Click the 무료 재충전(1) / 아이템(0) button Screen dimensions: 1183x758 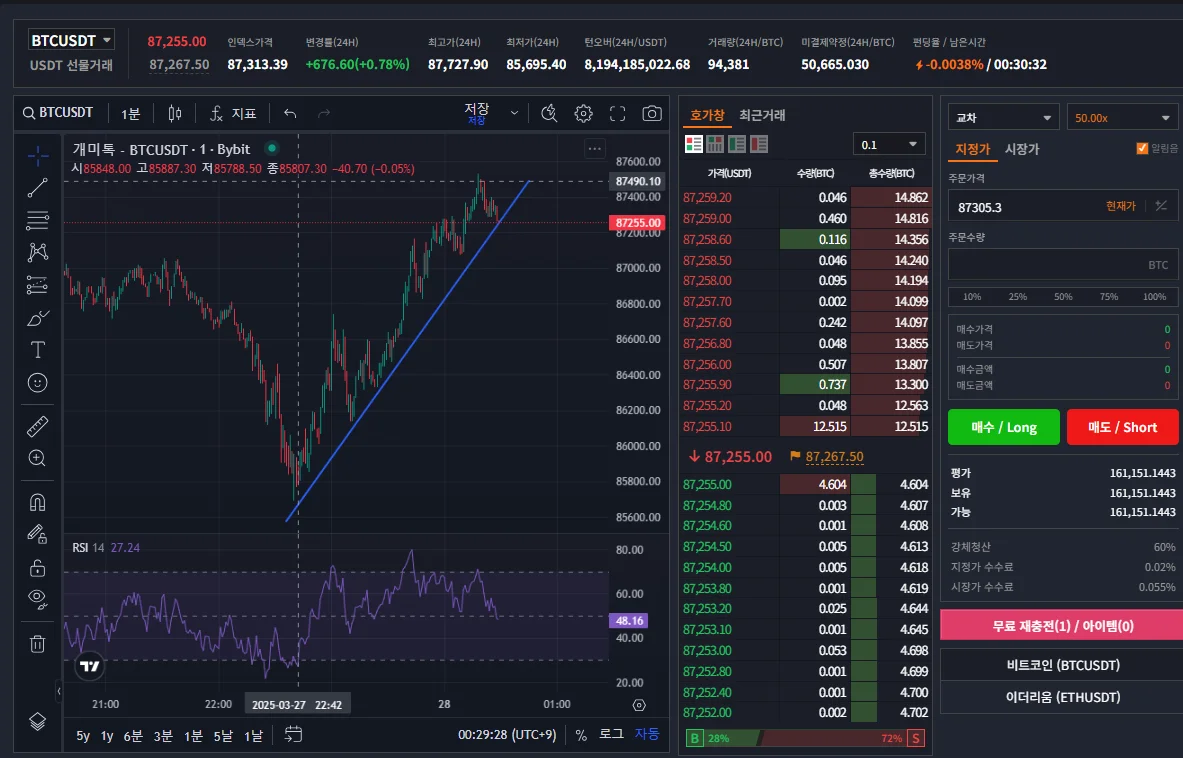tap(1062, 626)
